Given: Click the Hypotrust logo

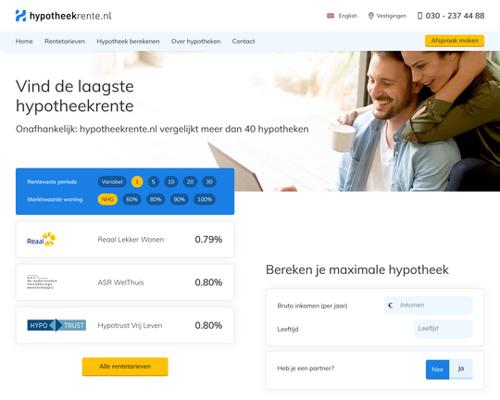Looking at the screenshot, I should coord(56,325).
